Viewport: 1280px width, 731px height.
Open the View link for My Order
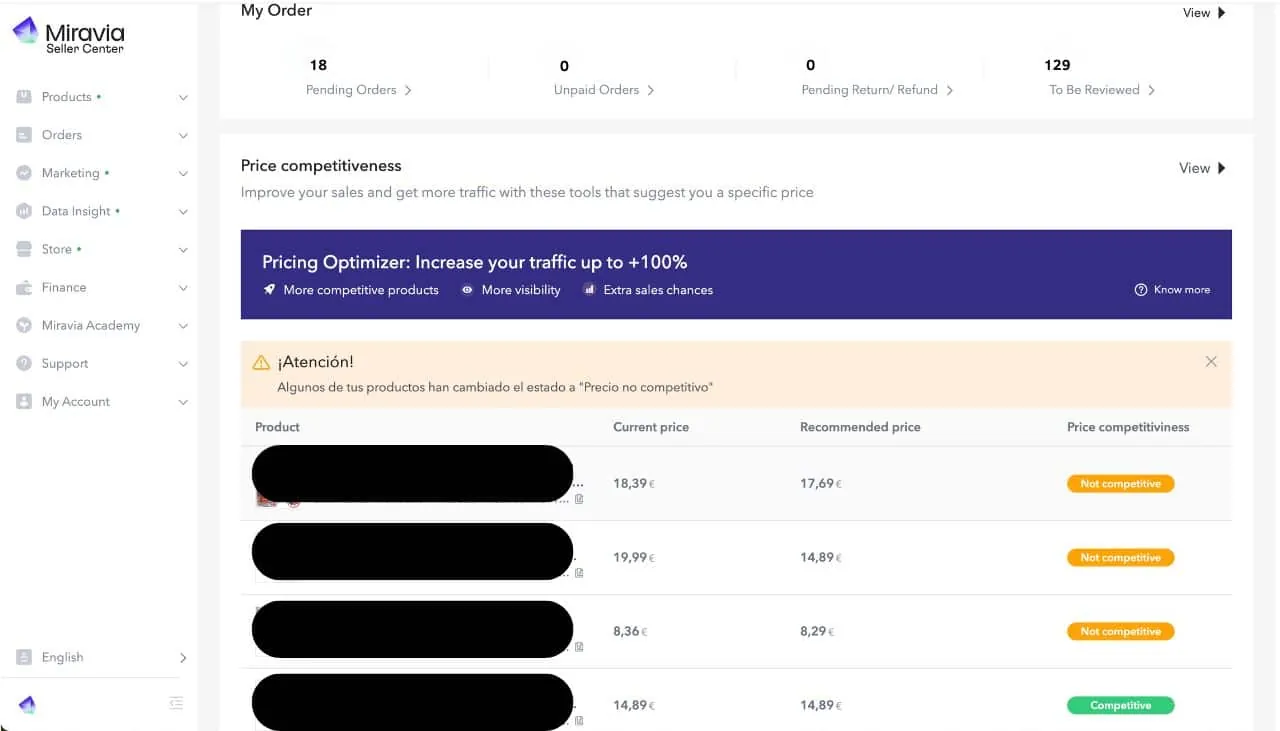(x=1204, y=13)
